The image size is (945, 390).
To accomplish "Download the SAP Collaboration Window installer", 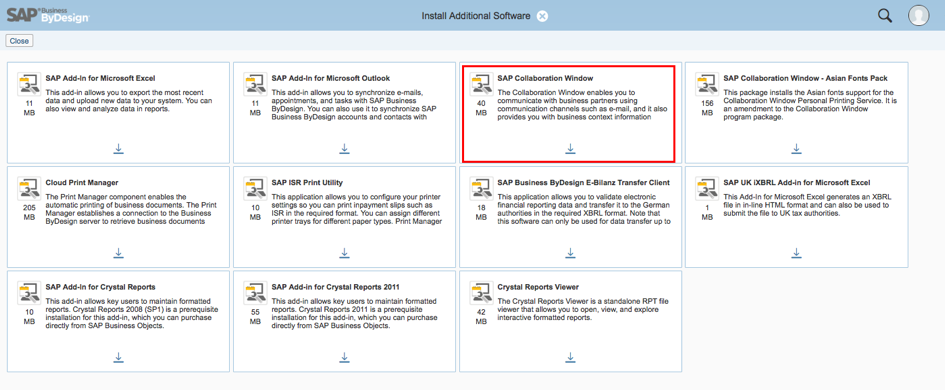I will 571,148.
